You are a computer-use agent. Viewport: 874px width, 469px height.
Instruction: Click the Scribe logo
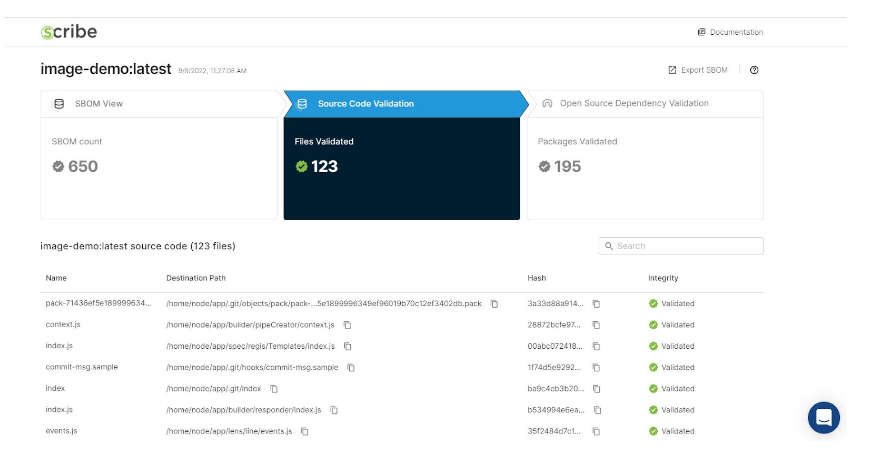click(x=69, y=32)
